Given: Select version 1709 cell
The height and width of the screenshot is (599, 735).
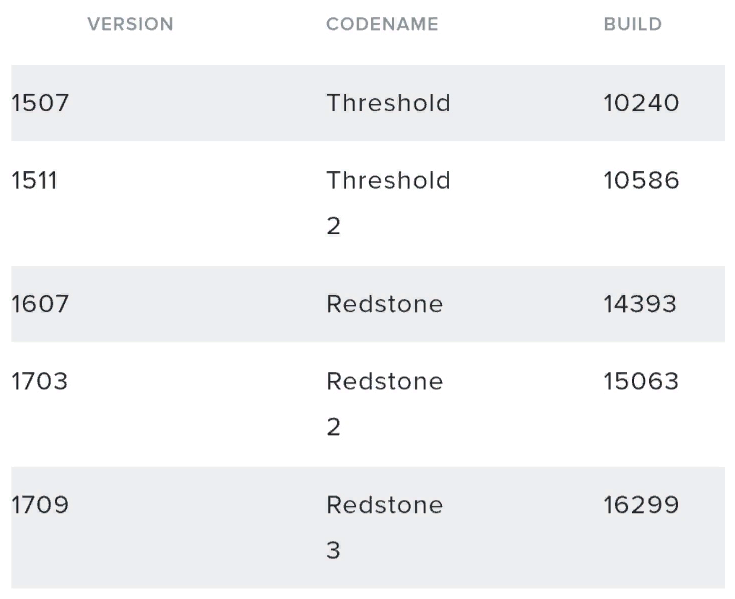Looking at the screenshot, I should tap(40, 506).
